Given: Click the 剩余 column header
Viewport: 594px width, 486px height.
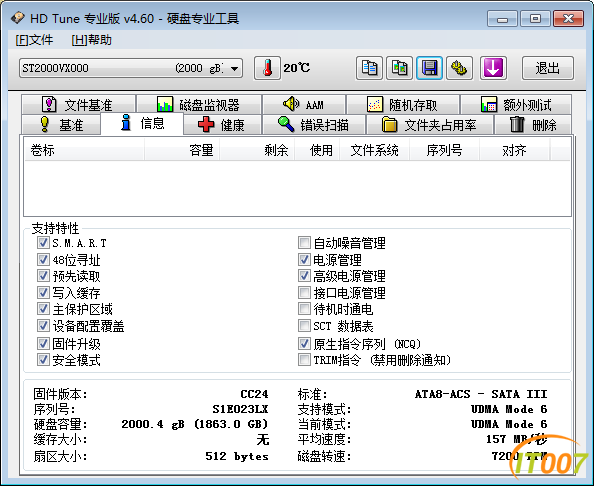Looking at the screenshot, I should [x=257, y=150].
